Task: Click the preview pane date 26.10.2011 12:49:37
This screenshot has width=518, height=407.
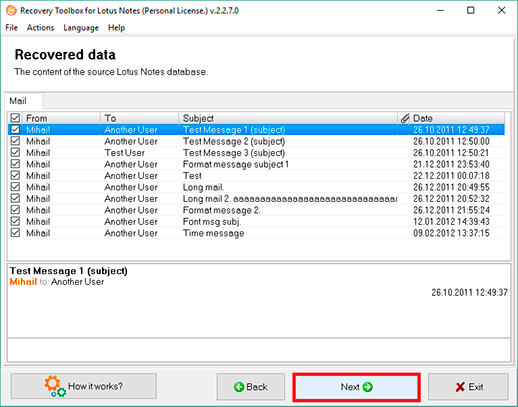Action: [469, 293]
